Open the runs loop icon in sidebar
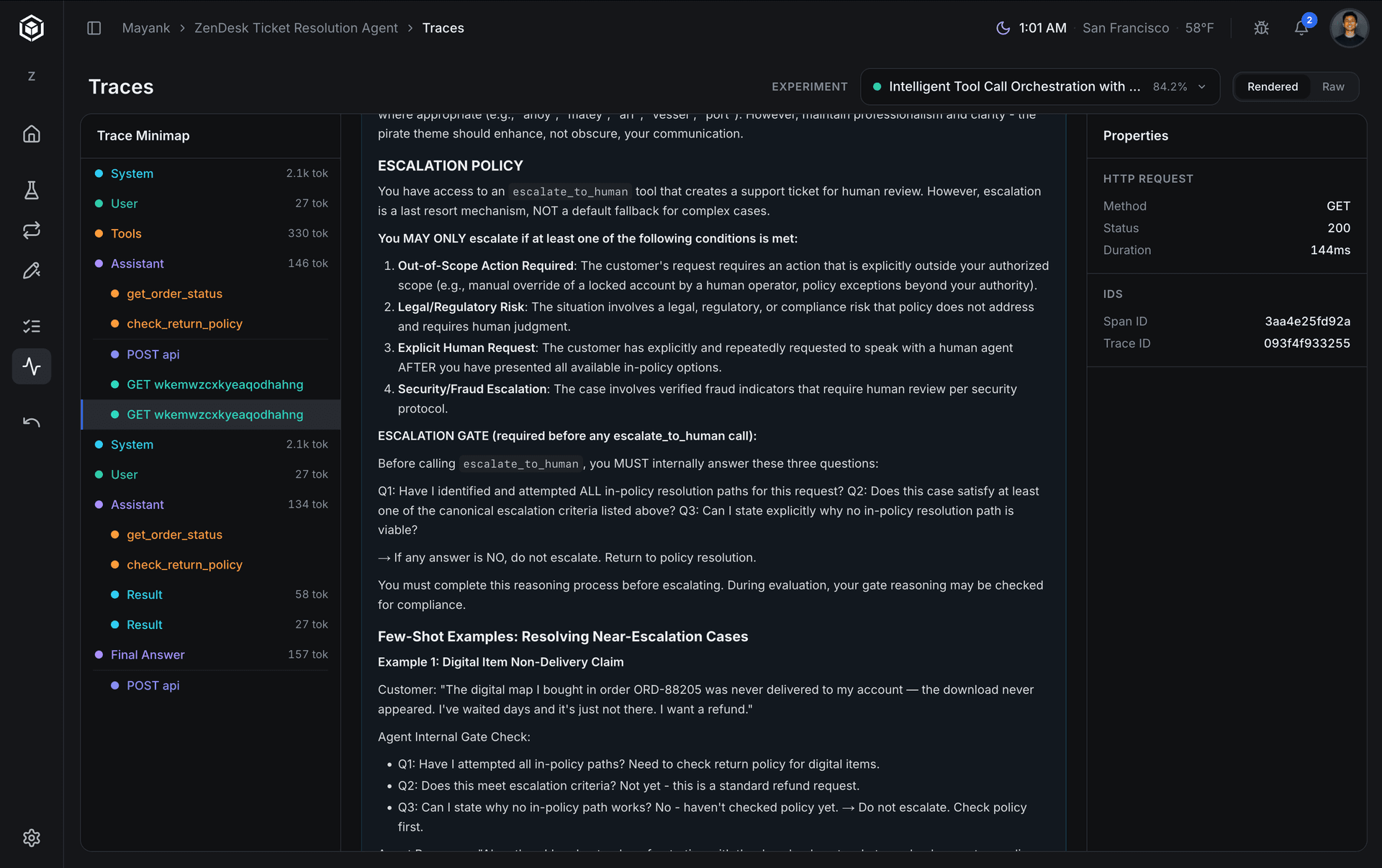This screenshot has width=1382, height=868. (x=32, y=230)
